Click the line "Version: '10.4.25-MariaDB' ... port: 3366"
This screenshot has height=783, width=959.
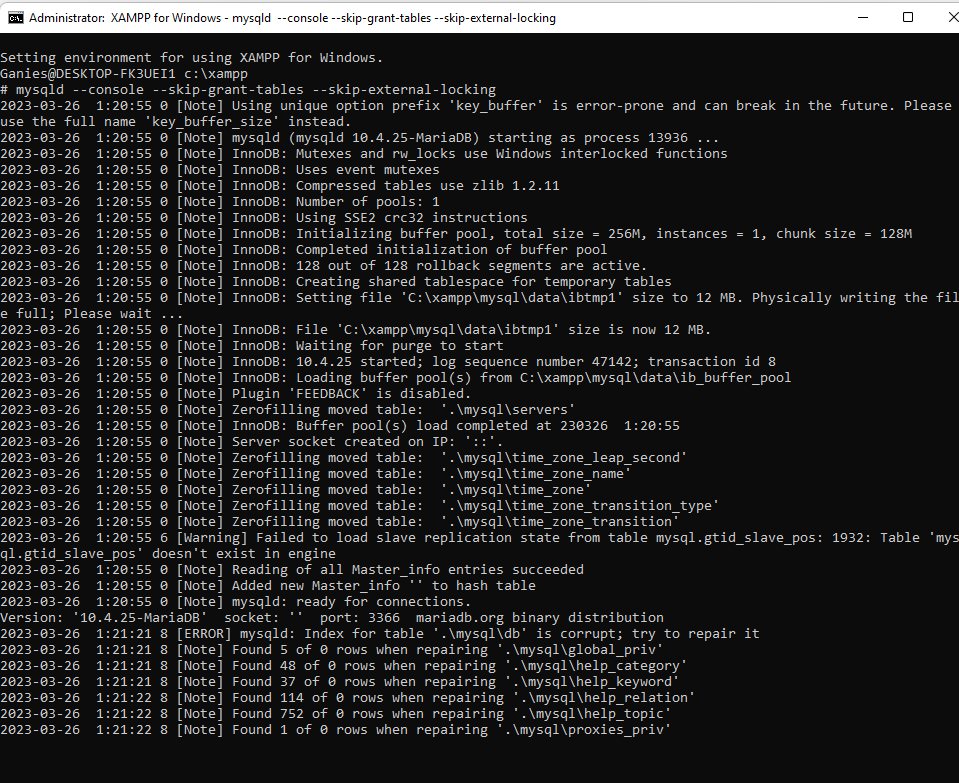331,617
